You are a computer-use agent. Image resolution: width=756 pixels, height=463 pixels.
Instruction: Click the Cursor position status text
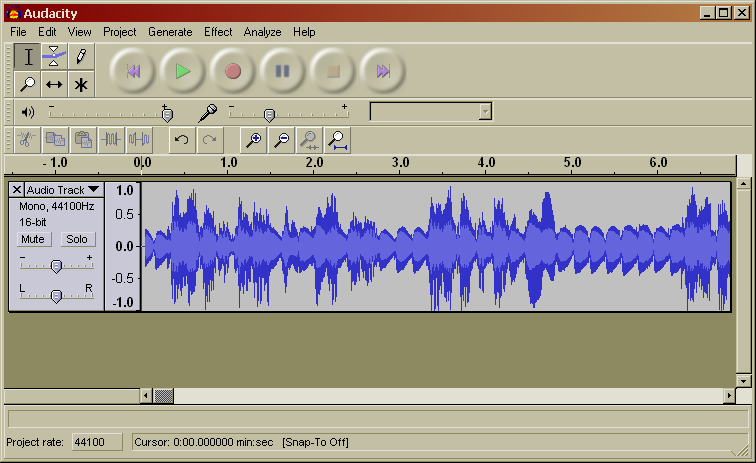coord(203,442)
